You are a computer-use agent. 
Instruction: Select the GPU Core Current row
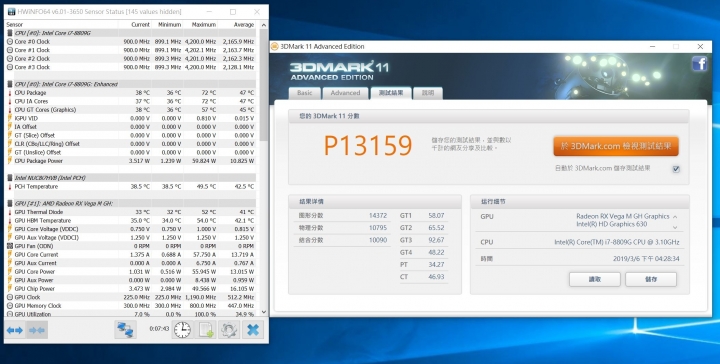[x=130, y=254]
